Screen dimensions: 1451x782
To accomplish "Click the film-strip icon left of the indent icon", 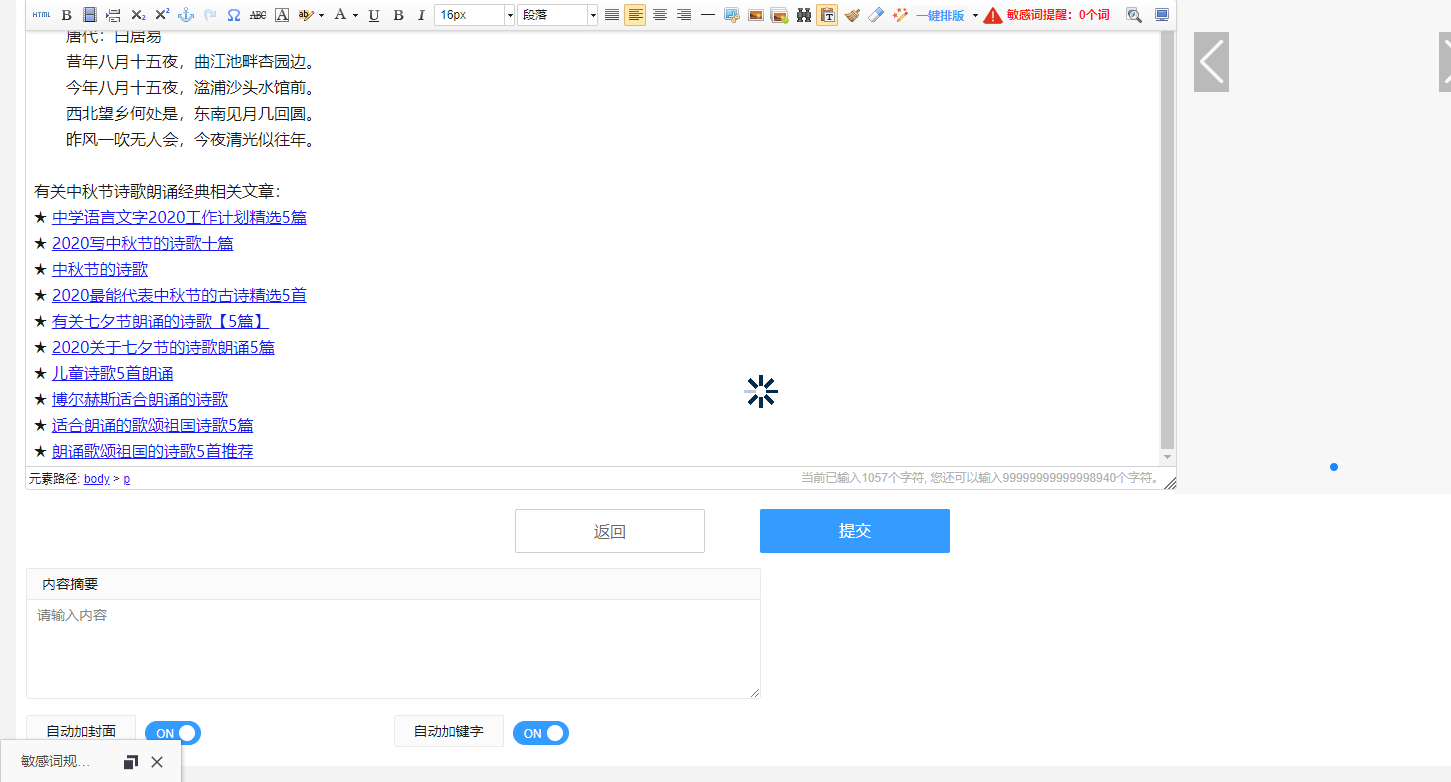I will [x=90, y=15].
